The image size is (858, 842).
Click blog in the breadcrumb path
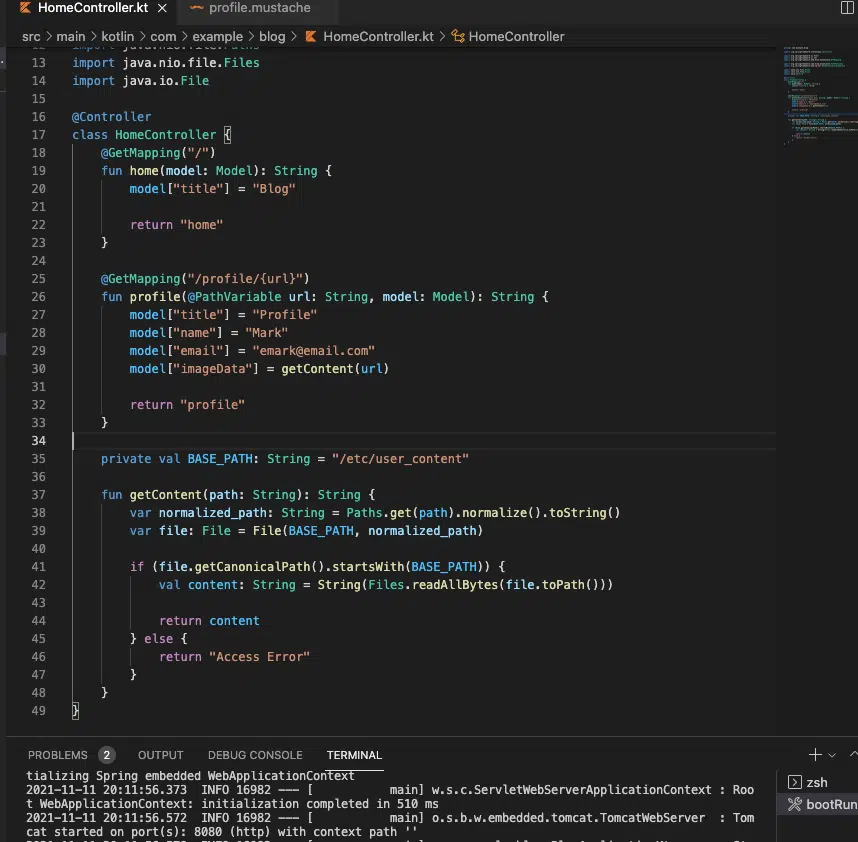[x=271, y=36]
